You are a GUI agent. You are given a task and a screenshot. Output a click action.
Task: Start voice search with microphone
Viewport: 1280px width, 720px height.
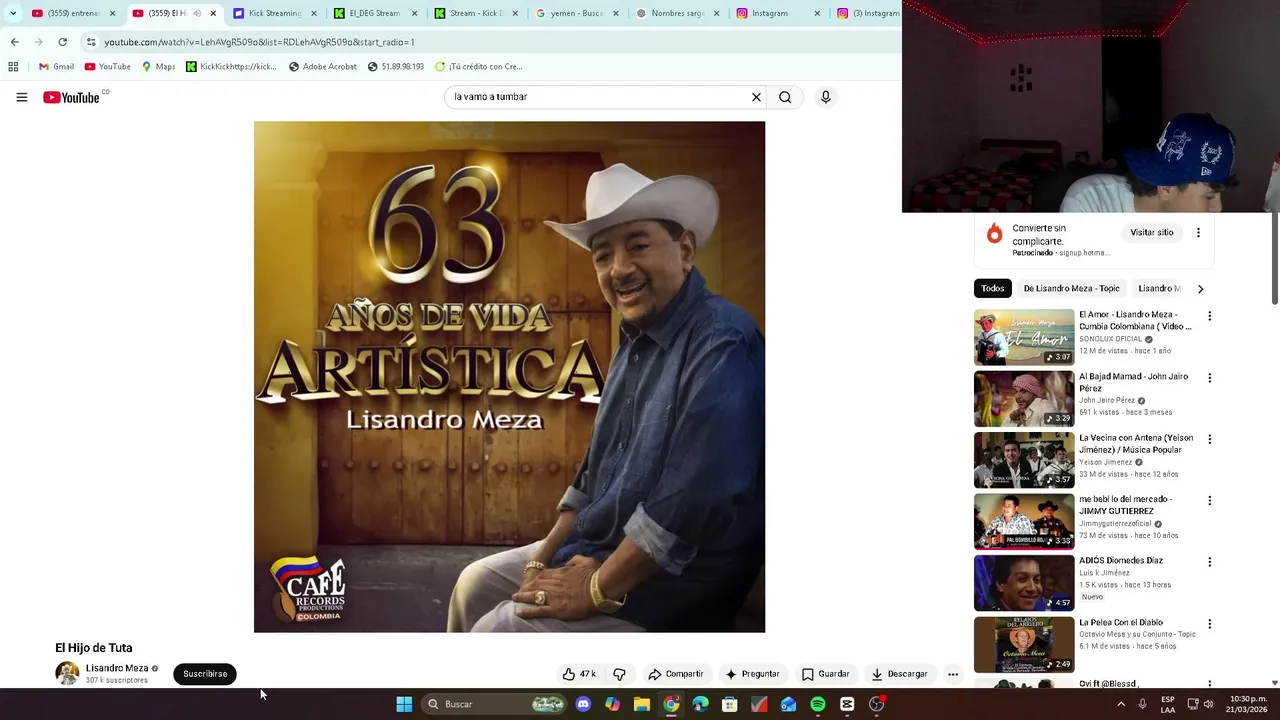click(x=825, y=97)
